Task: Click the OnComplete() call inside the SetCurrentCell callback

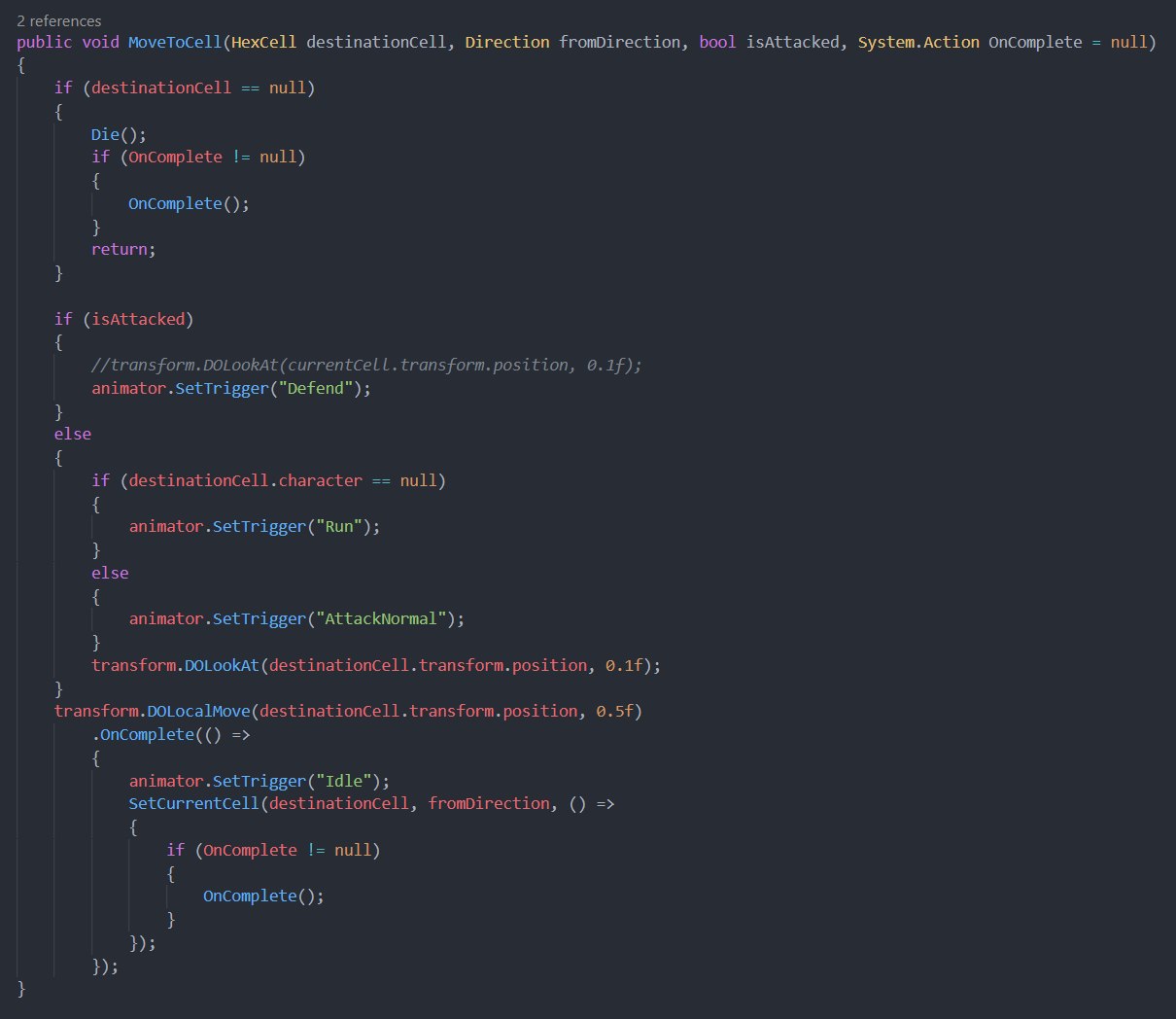Action: tap(263, 896)
